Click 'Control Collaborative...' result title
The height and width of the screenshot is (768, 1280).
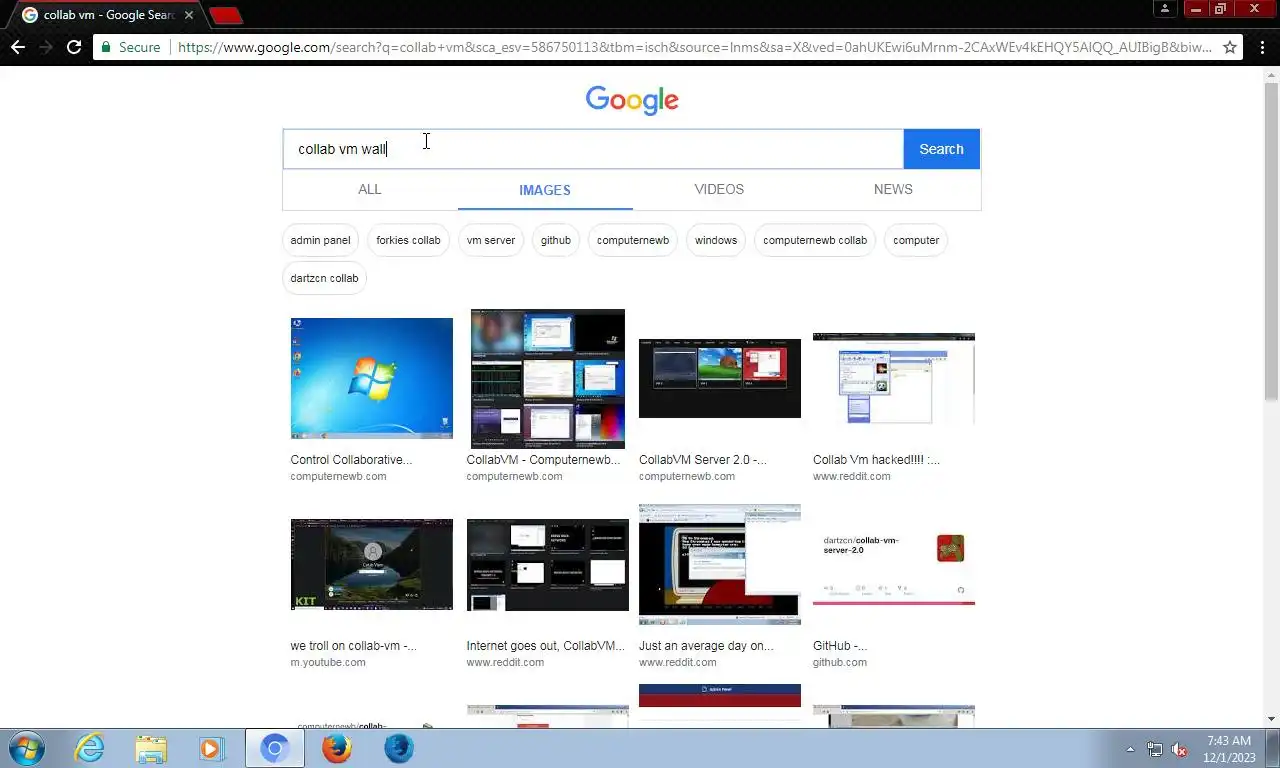(351, 460)
